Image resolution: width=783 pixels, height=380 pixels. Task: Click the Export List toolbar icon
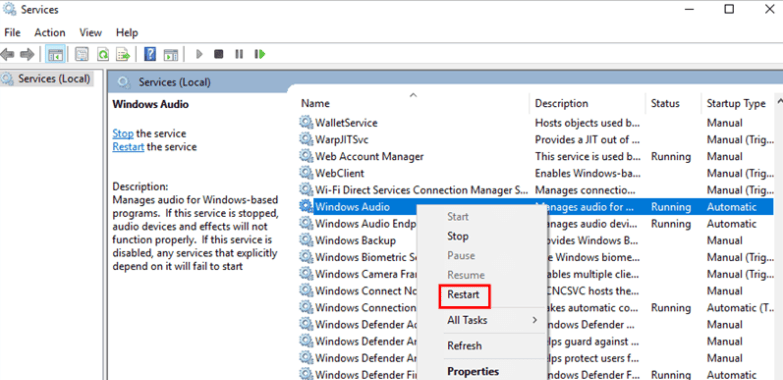[123, 54]
